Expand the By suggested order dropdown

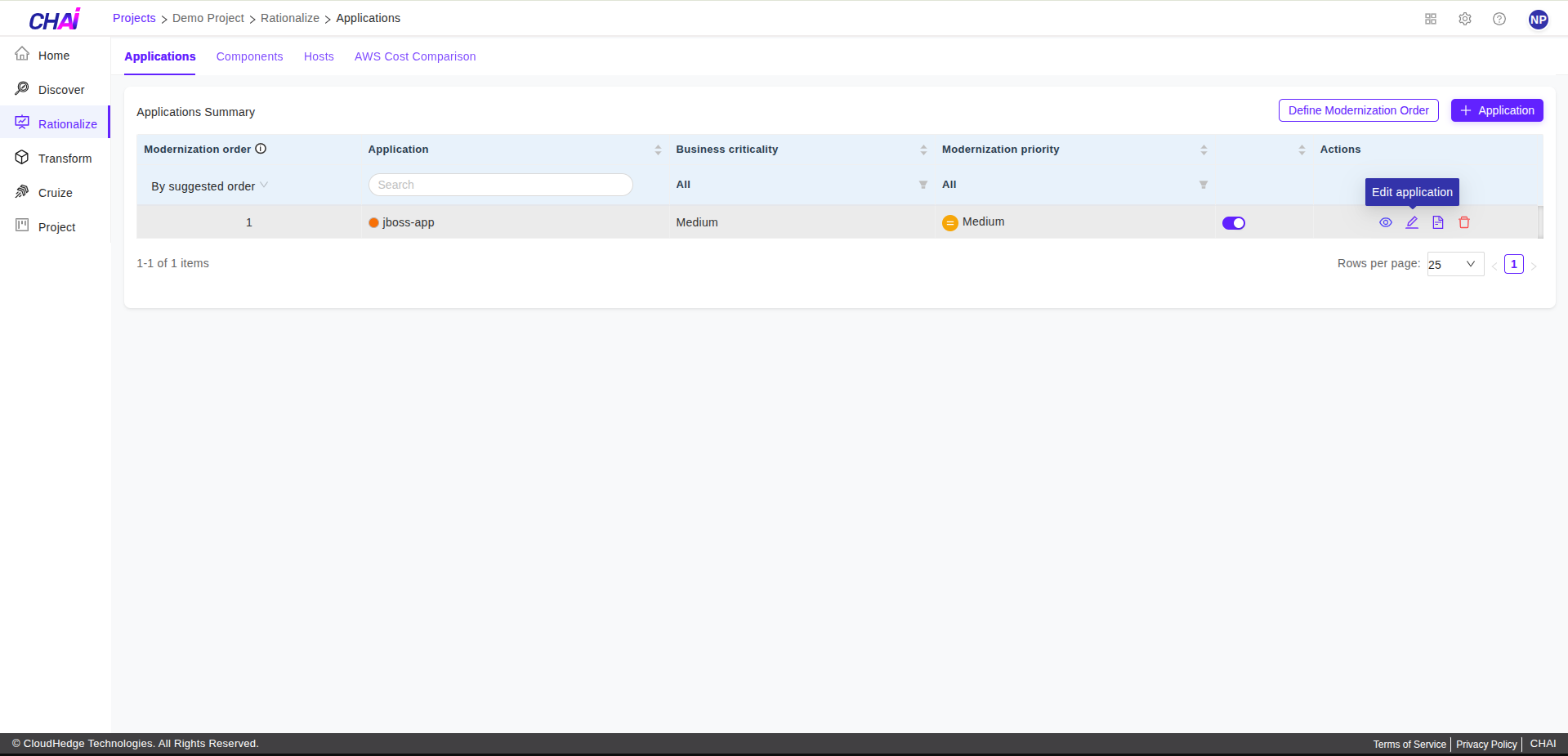point(209,186)
